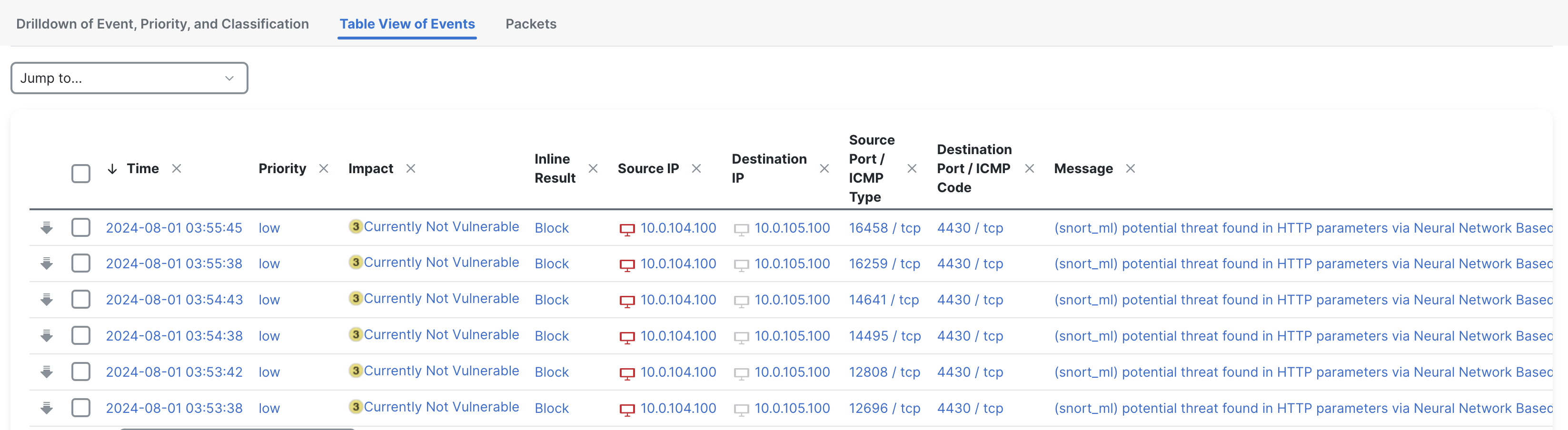Click download arrow icon for 03:53:42 event

coord(47,372)
